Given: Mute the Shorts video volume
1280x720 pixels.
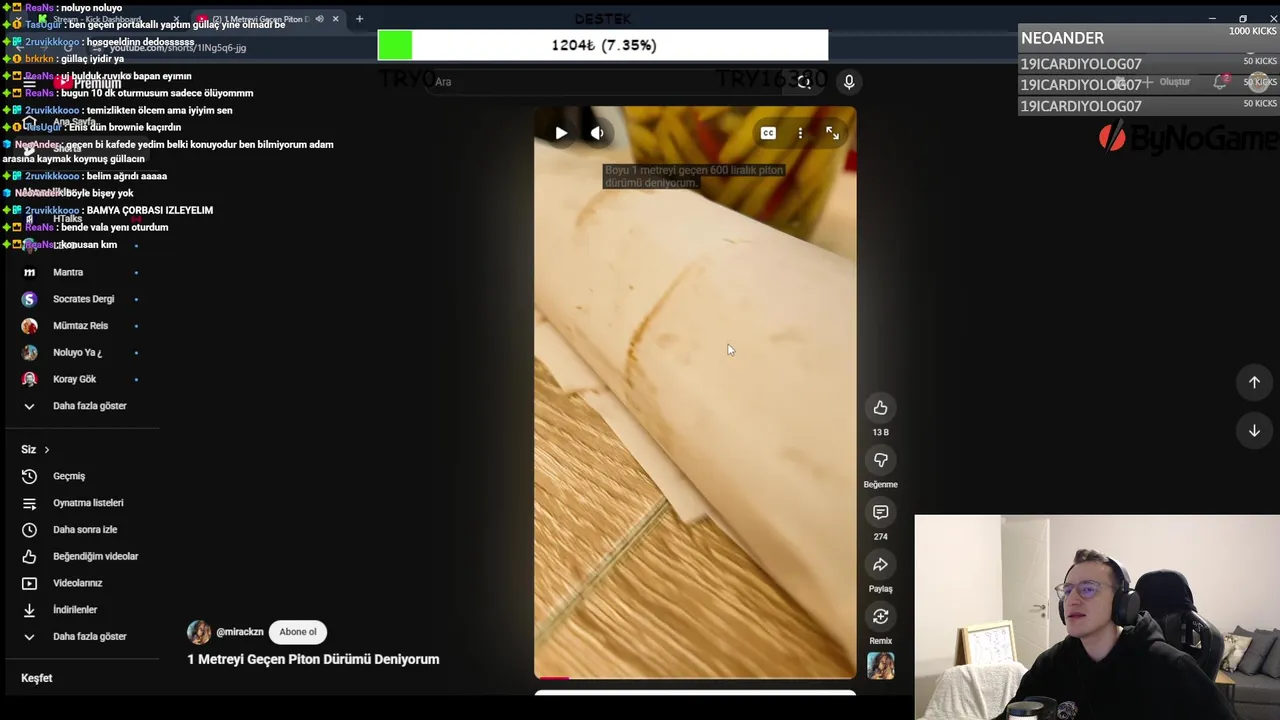Looking at the screenshot, I should tap(597, 133).
